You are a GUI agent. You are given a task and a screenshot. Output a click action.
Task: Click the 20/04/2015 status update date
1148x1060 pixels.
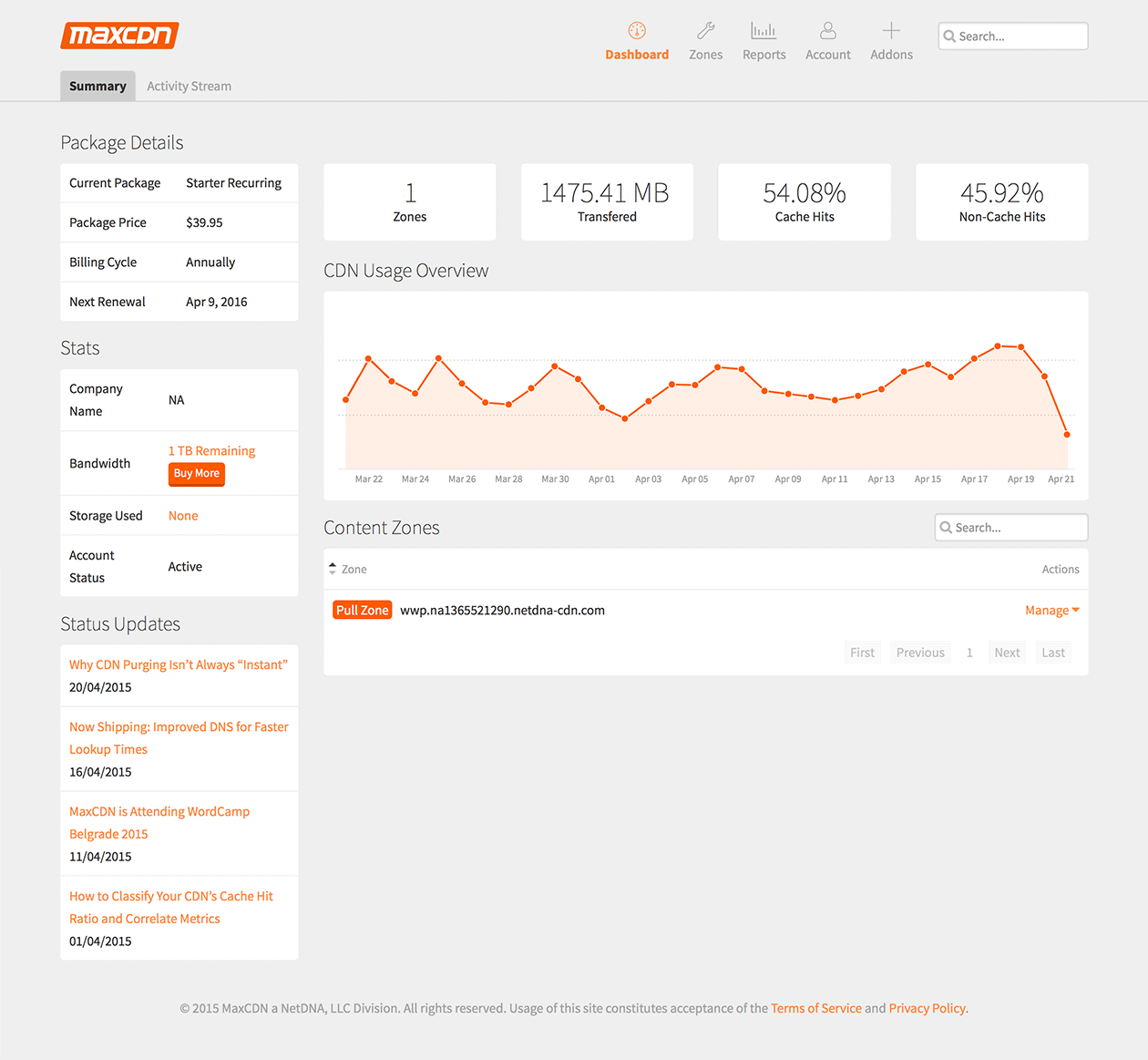tap(100, 687)
